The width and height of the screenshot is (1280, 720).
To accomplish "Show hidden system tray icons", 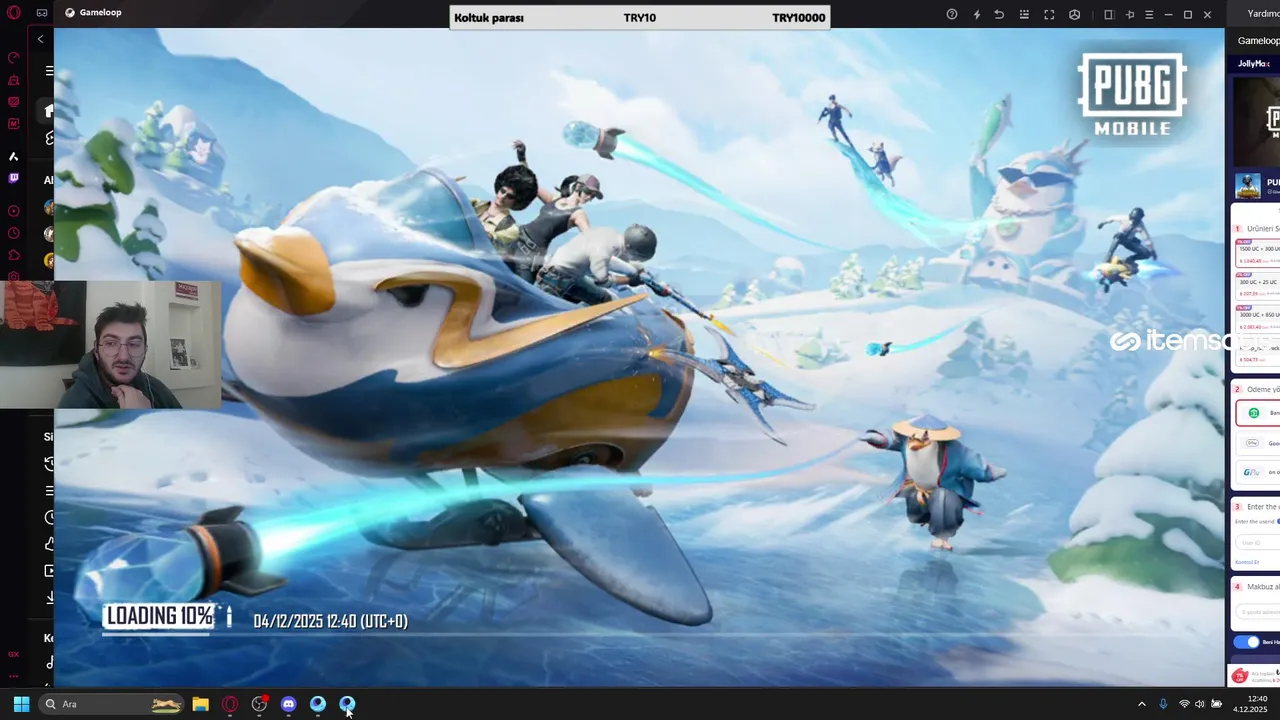I will [1142, 704].
